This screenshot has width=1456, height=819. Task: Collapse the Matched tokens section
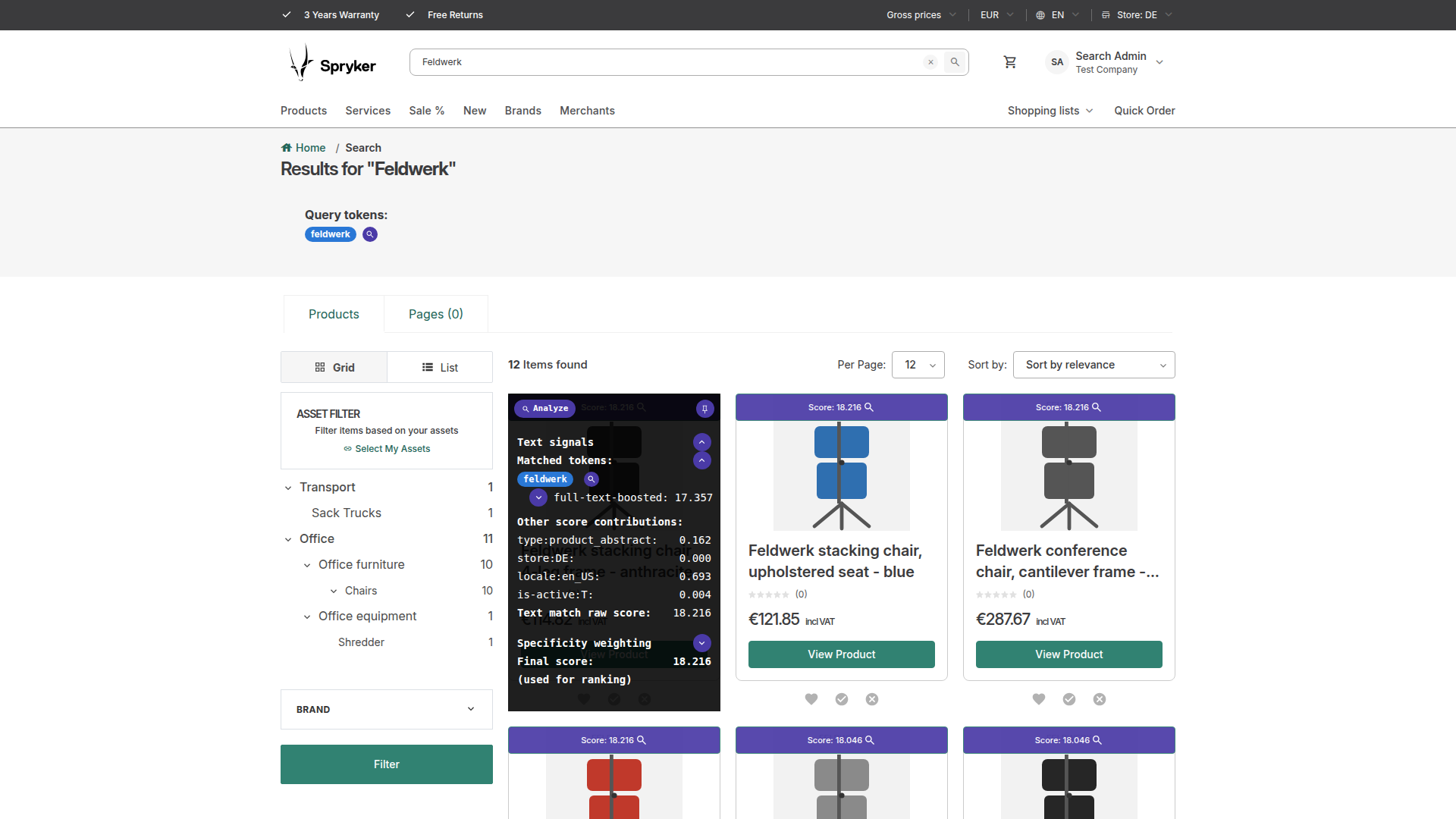point(702,460)
